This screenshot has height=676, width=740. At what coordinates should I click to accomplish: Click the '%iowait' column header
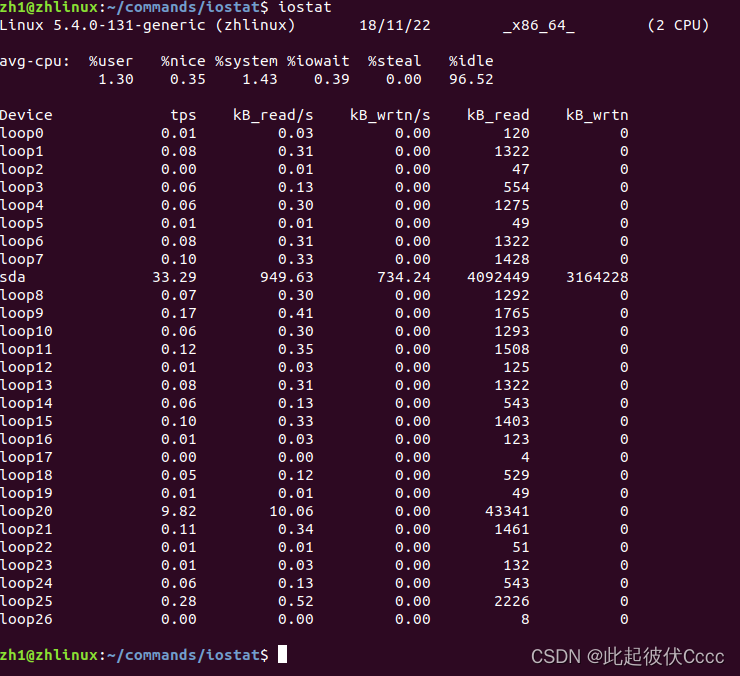click(318, 61)
